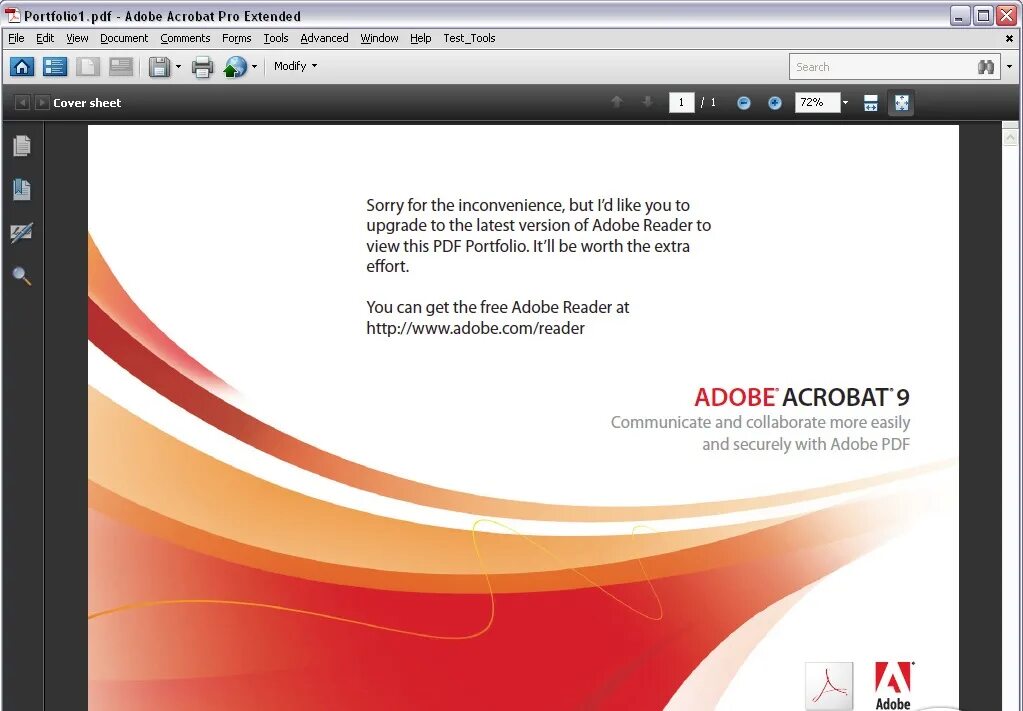Switch to the file list view icon
The height and width of the screenshot is (711, 1023).
pyautogui.click(x=55, y=67)
